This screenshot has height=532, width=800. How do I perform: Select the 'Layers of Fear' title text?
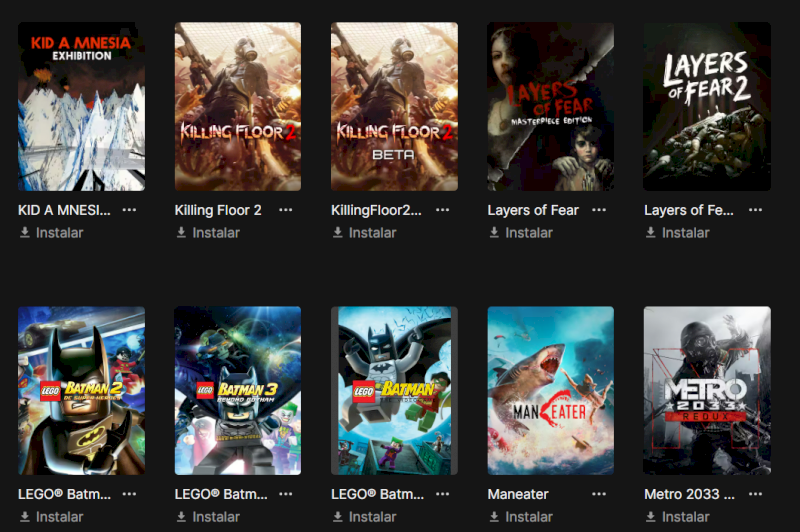(x=533, y=210)
